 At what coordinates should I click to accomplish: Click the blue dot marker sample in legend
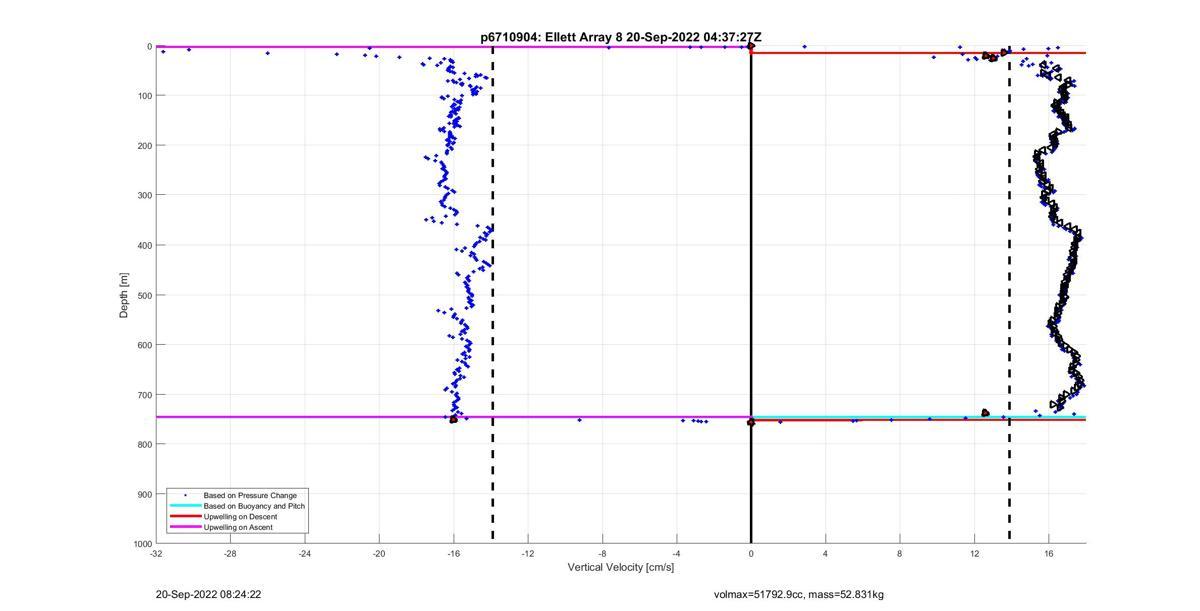tap(184, 495)
